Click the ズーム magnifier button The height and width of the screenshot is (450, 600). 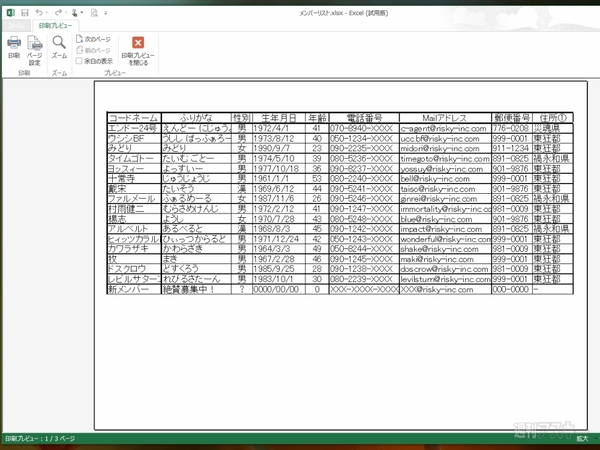[59, 47]
